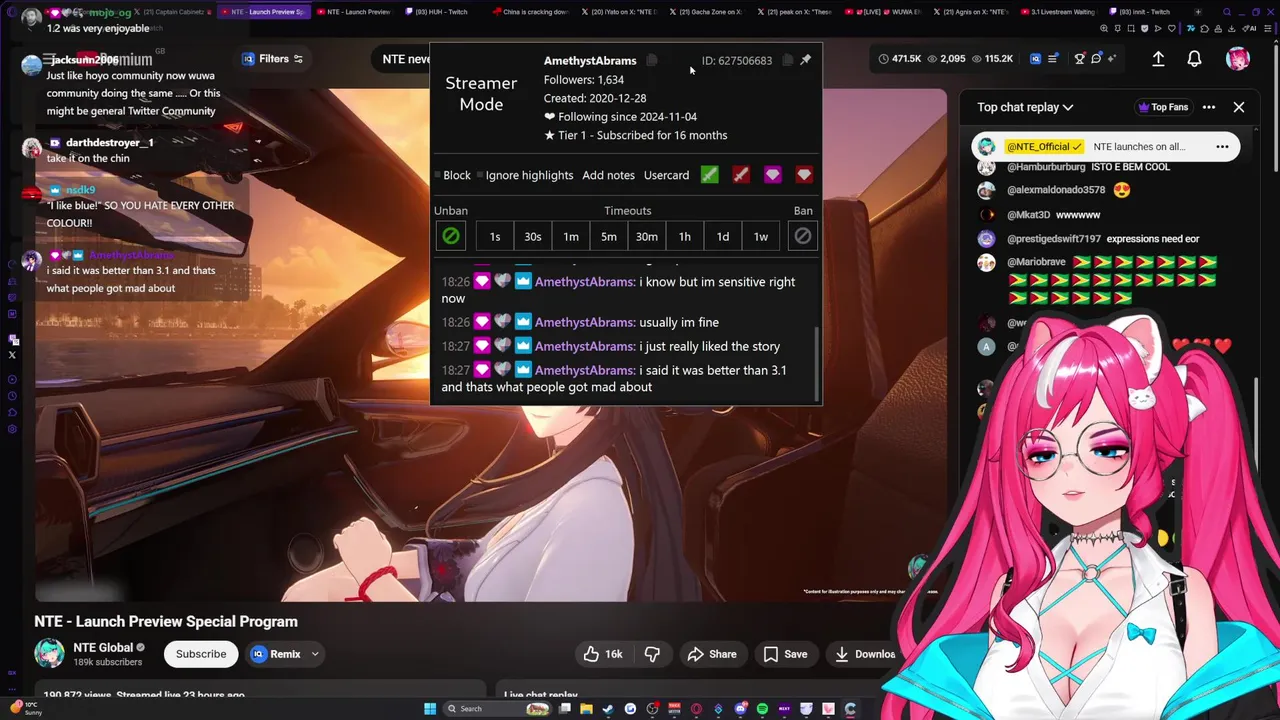Viewport: 1280px width, 720px height.
Task: Click the red diamond unVIP icon
Action: 804,175
